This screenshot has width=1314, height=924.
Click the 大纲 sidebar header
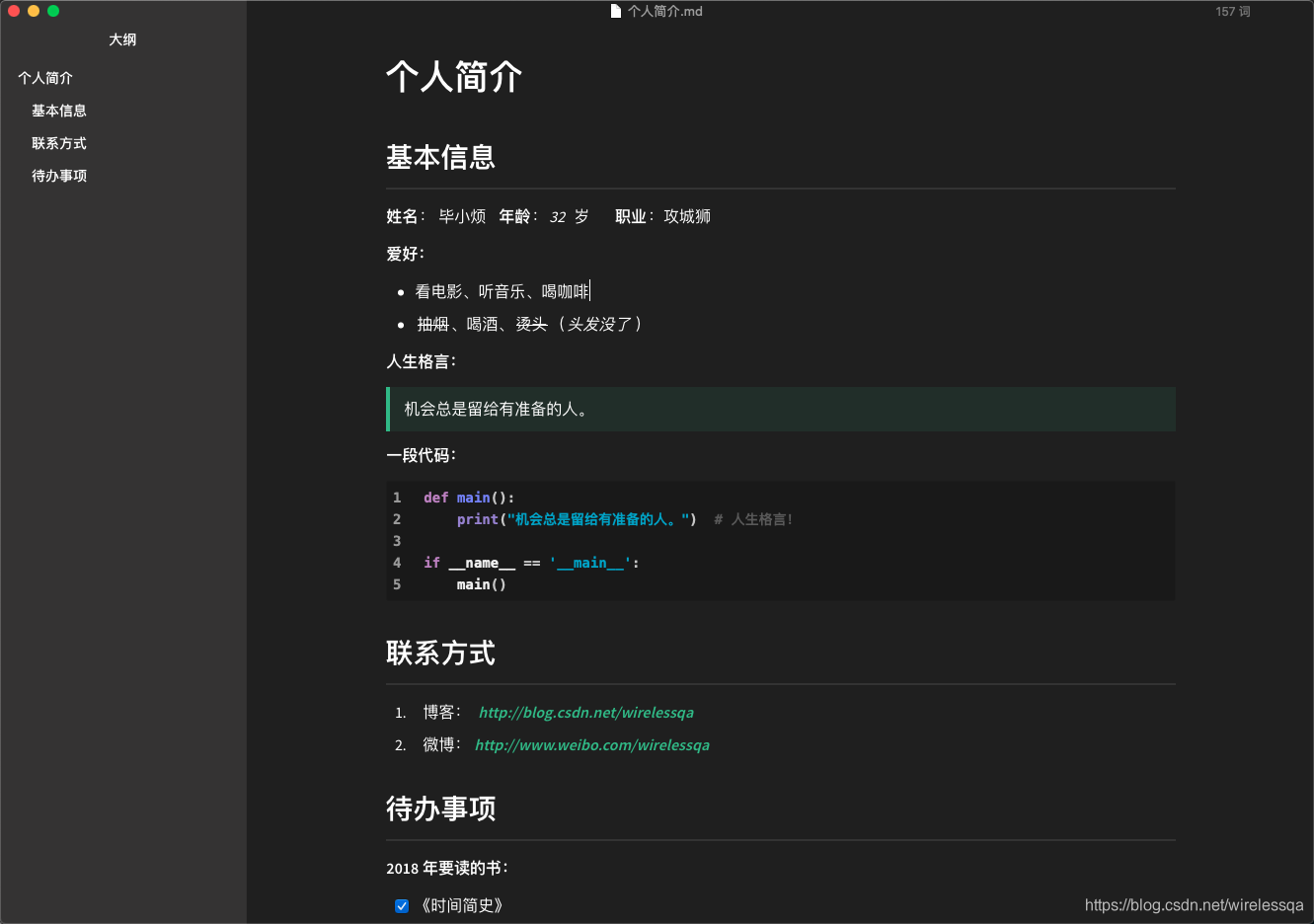click(x=124, y=39)
